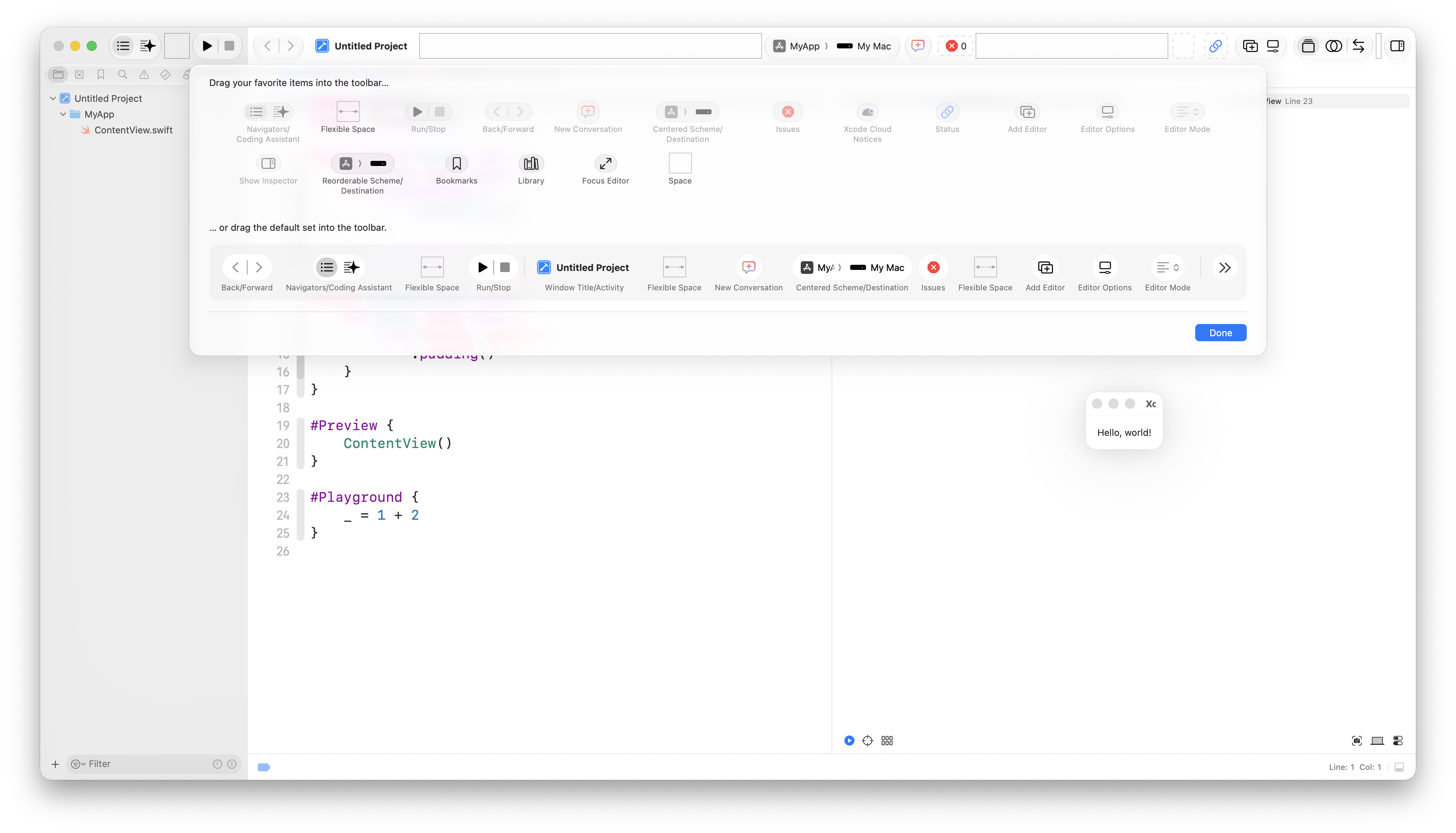Click the Add Editor item in the default set
The image size is (1456, 833).
coord(1045,274)
